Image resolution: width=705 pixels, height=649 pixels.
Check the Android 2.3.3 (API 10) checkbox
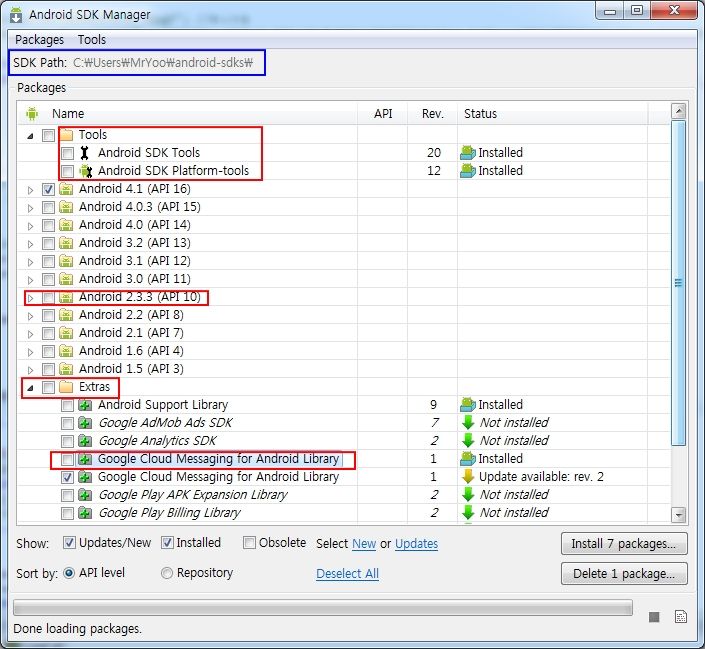(x=48, y=297)
